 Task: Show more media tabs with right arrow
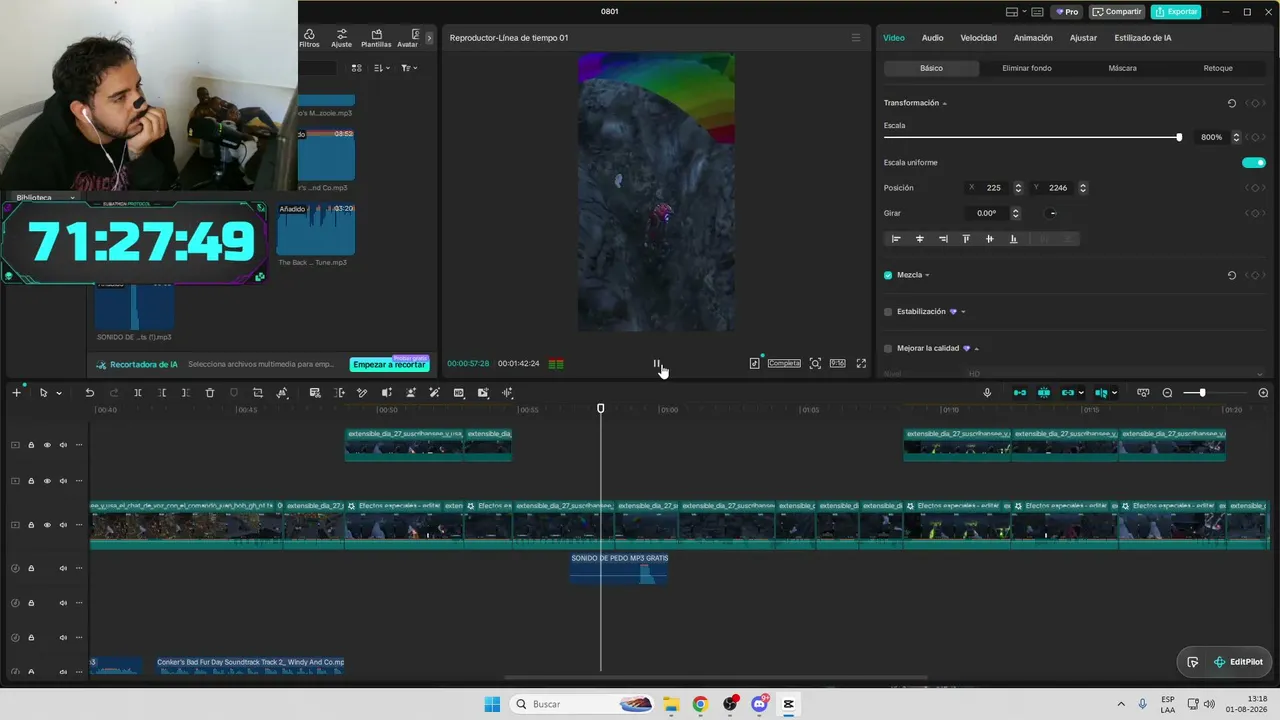click(429, 38)
